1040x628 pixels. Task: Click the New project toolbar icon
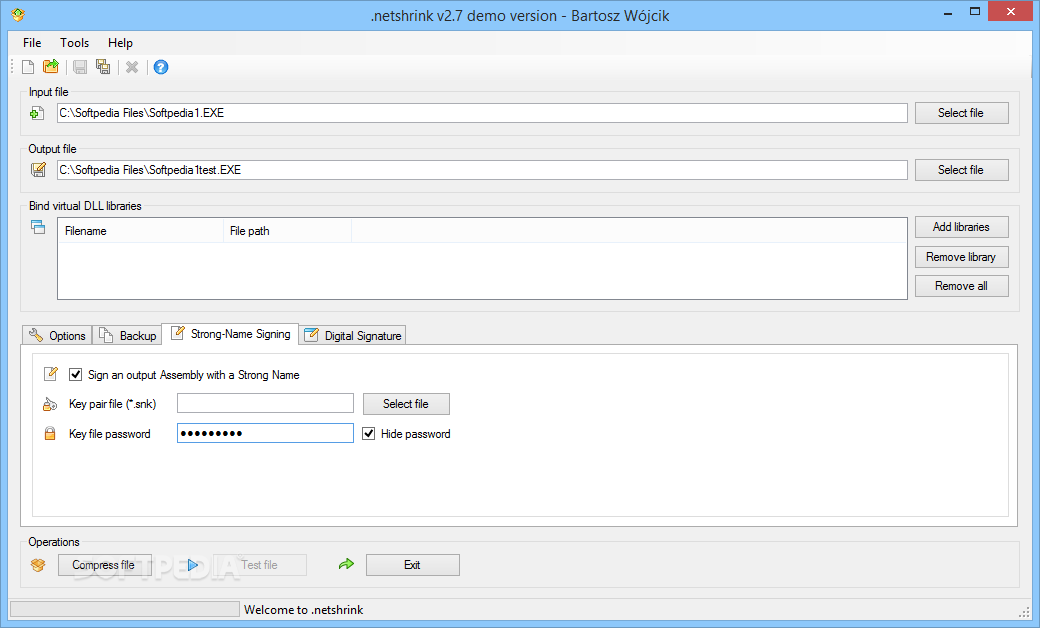point(28,67)
